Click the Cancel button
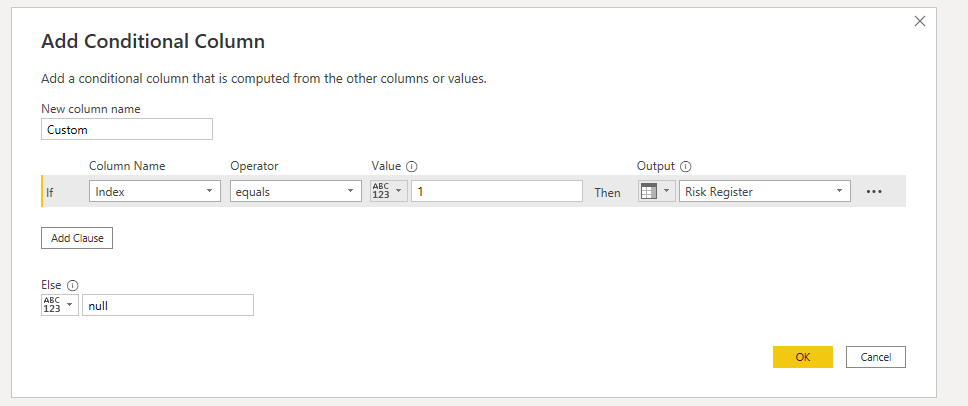 coord(875,357)
